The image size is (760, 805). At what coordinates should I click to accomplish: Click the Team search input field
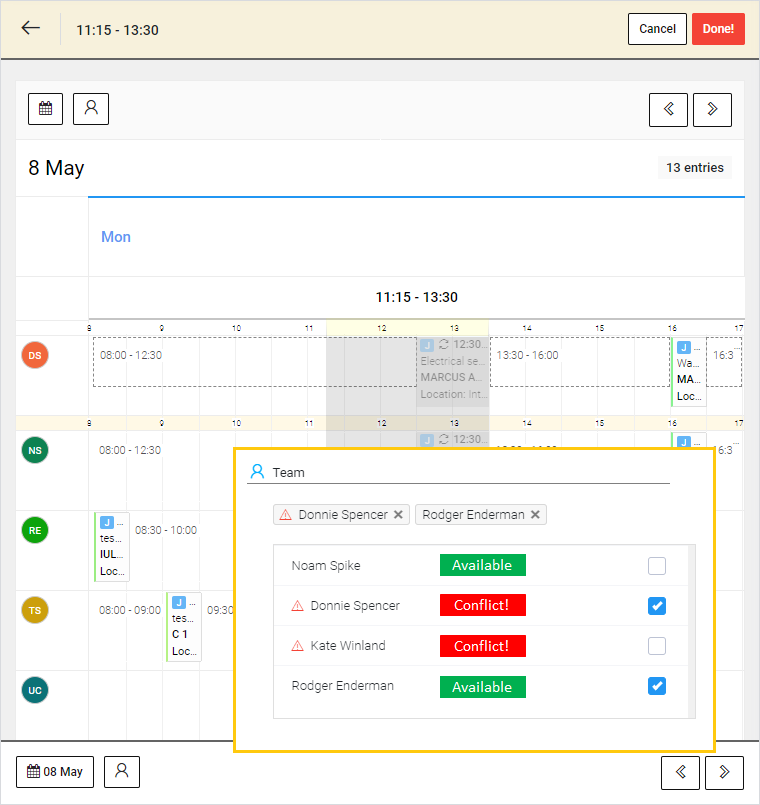pyautogui.click(x=470, y=472)
